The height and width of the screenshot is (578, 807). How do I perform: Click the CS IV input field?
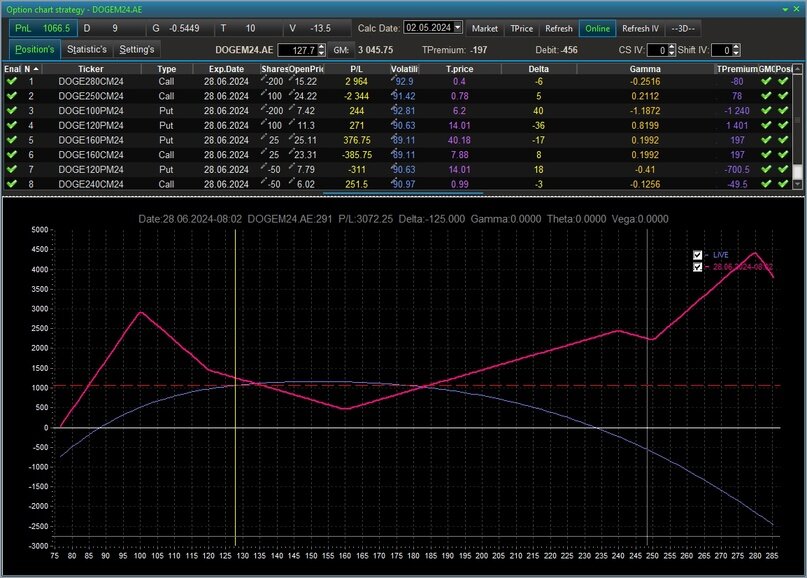pos(657,50)
